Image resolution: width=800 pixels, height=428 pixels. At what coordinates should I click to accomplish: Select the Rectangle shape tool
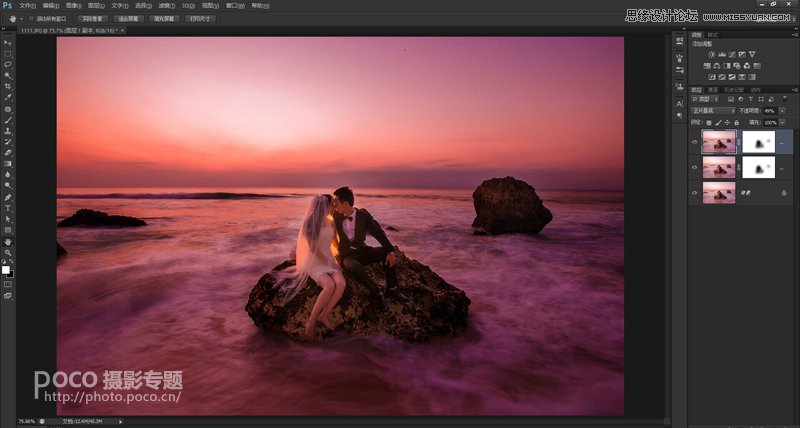click(8, 230)
